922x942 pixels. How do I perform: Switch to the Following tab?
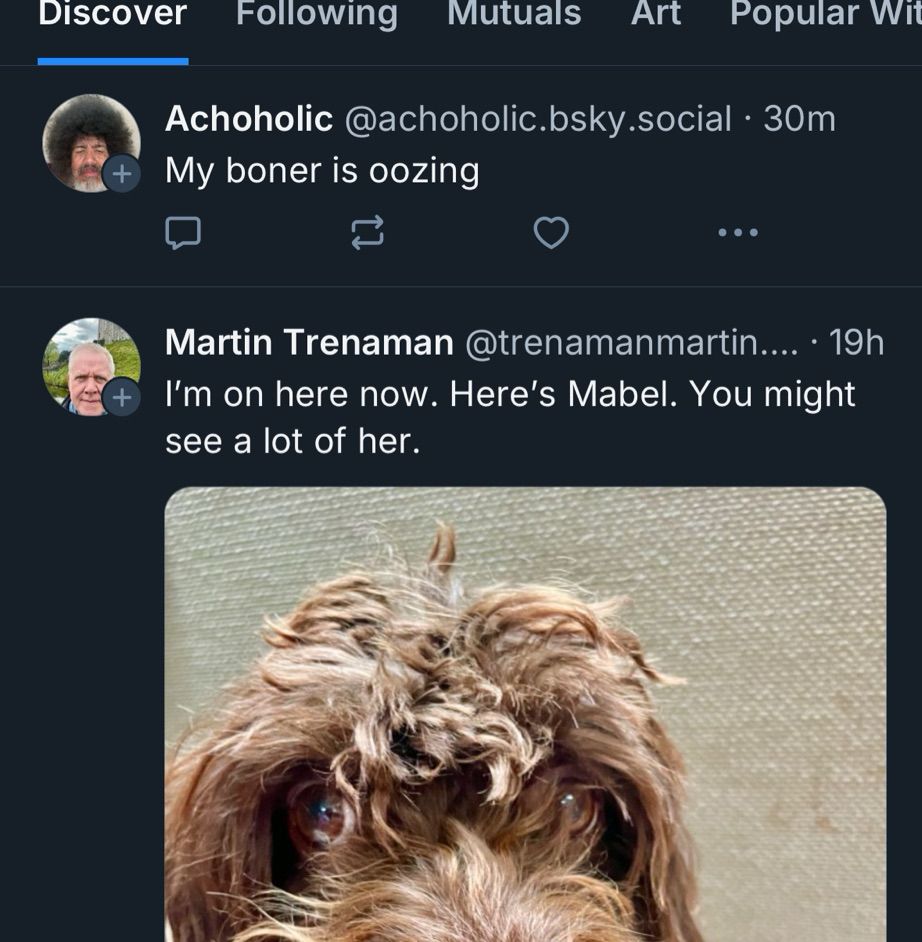pos(316,15)
